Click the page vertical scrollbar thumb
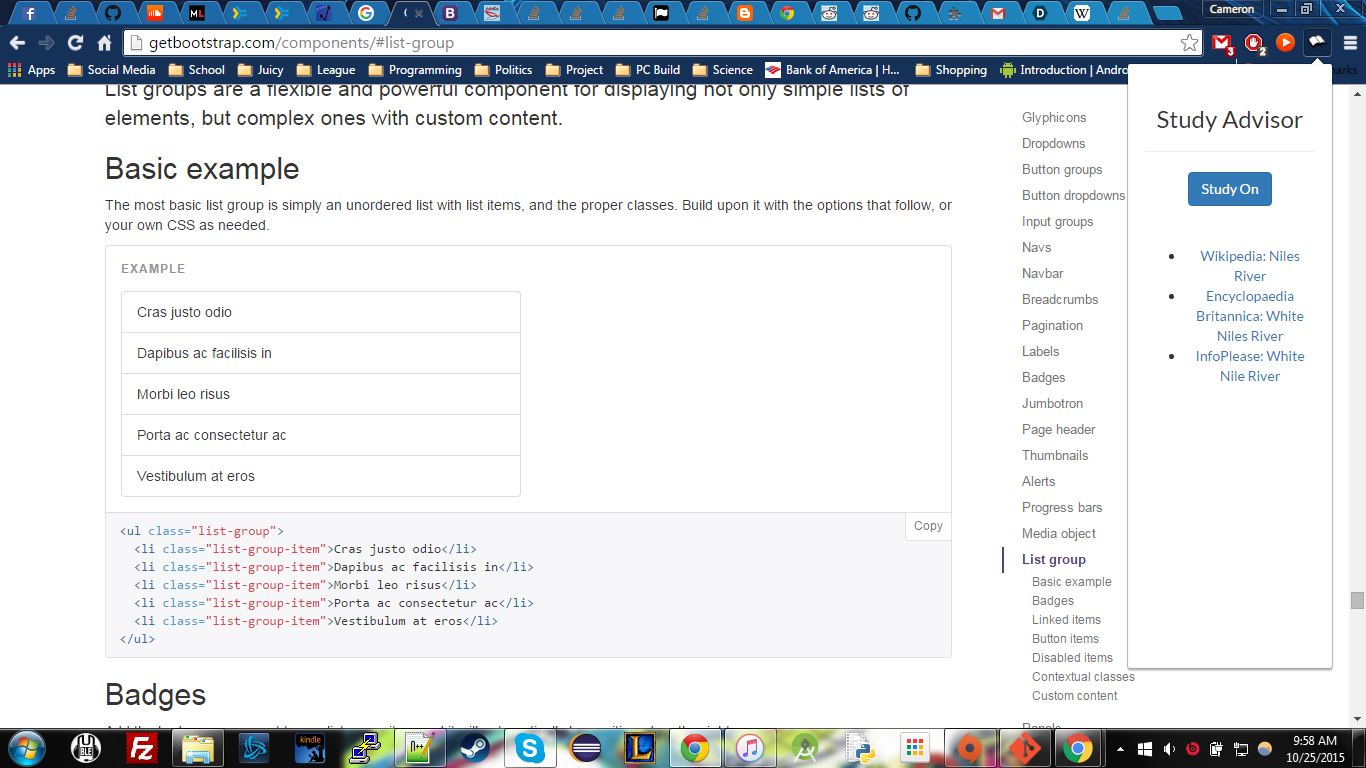Viewport: 1366px width, 768px height. pyautogui.click(x=1357, y=600)
